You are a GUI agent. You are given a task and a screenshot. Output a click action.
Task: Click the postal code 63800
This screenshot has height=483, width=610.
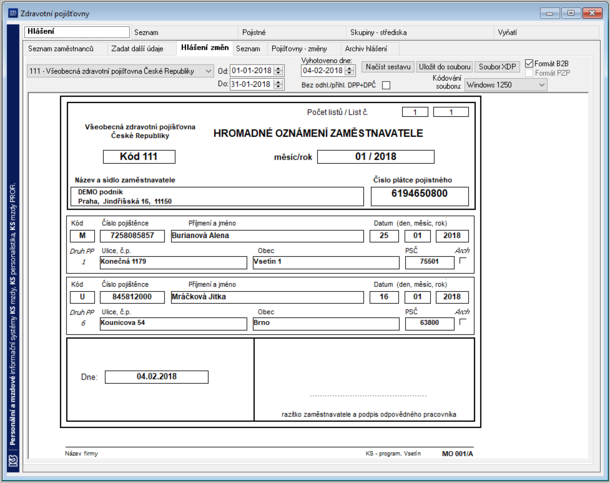pos(429,324)
